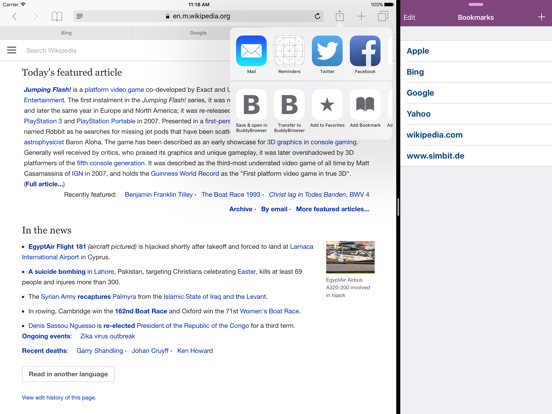Click Read in another language button

[x=68, y=374]
